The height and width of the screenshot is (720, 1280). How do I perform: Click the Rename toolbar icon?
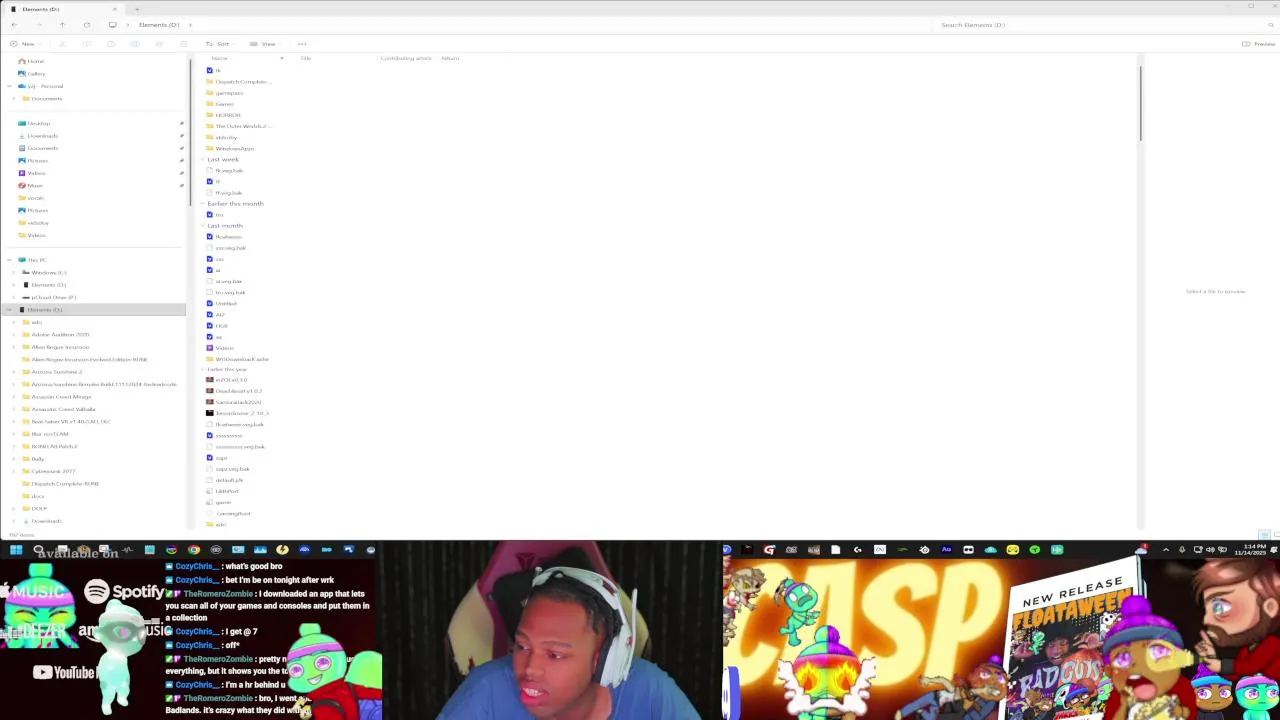click(135, 44)
